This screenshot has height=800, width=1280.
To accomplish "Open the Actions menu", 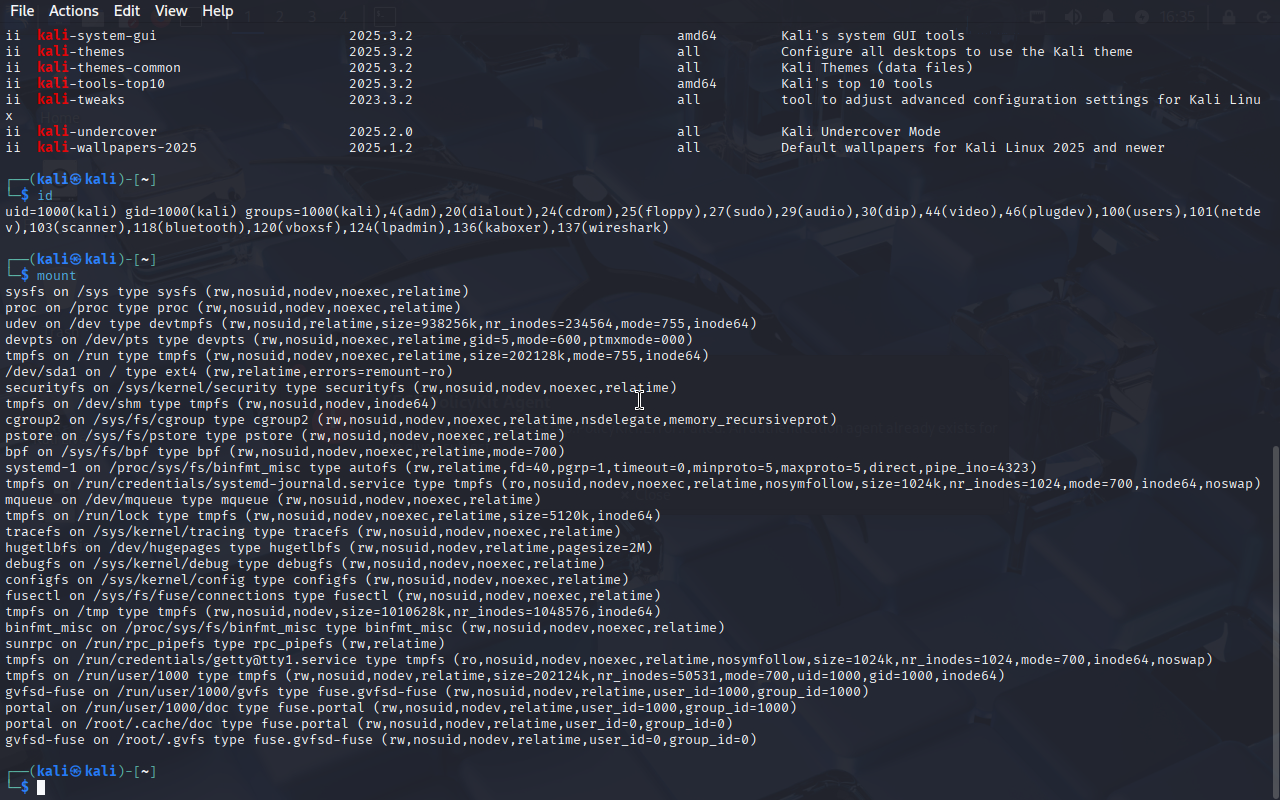I will coord(74,11).
